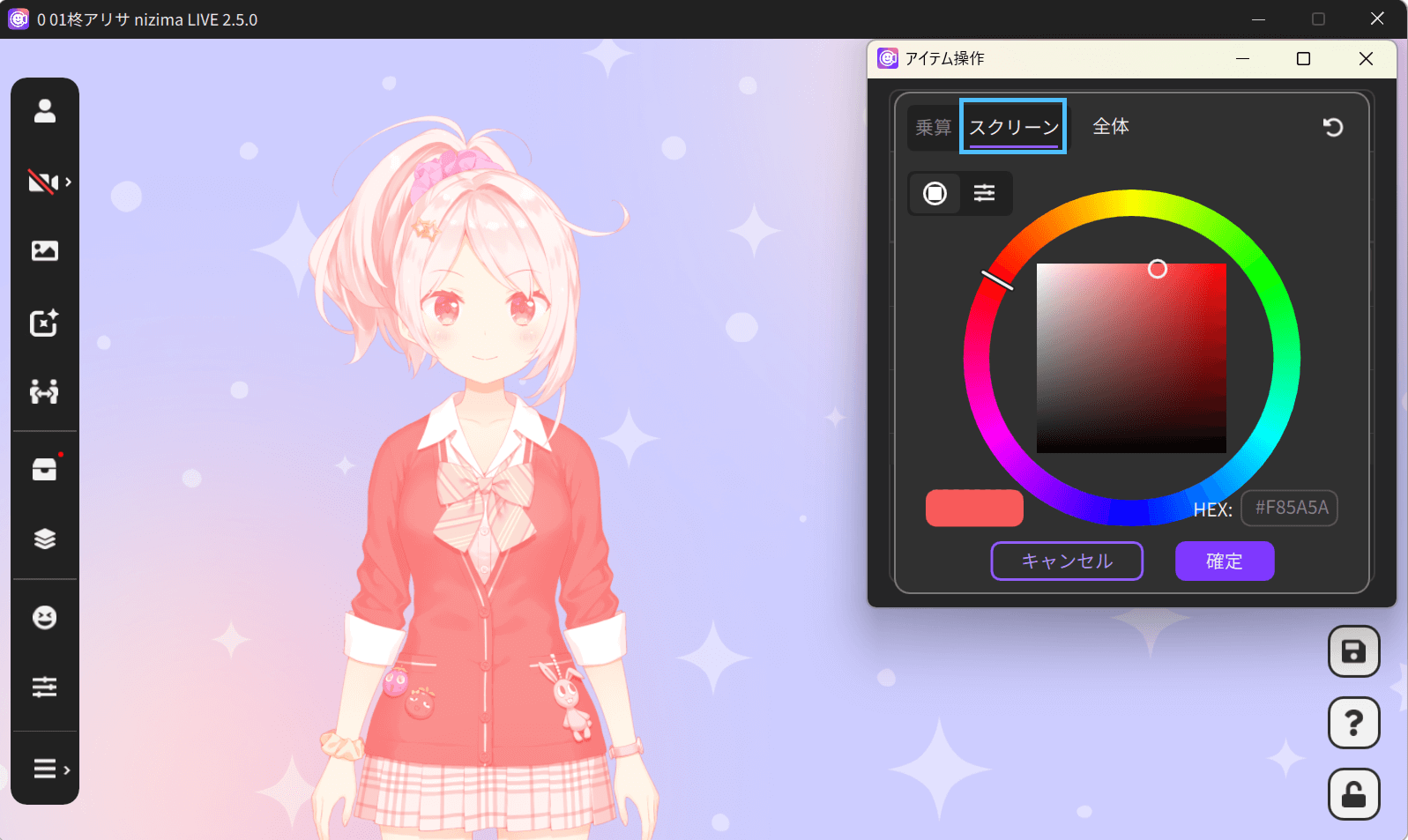Open the item storage box icon

coord(45,470)
